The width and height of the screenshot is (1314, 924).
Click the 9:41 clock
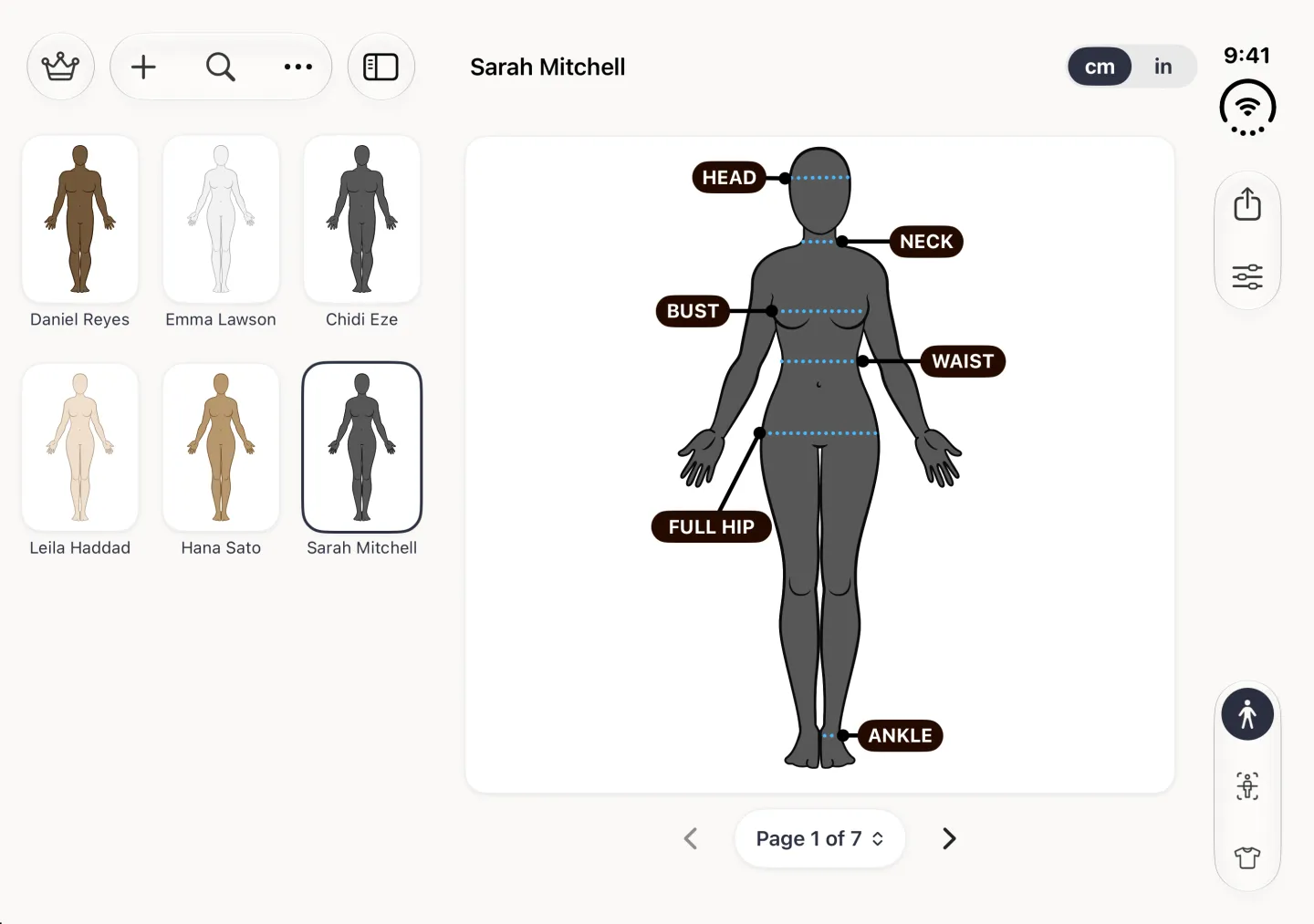(x=1246, y=55)
